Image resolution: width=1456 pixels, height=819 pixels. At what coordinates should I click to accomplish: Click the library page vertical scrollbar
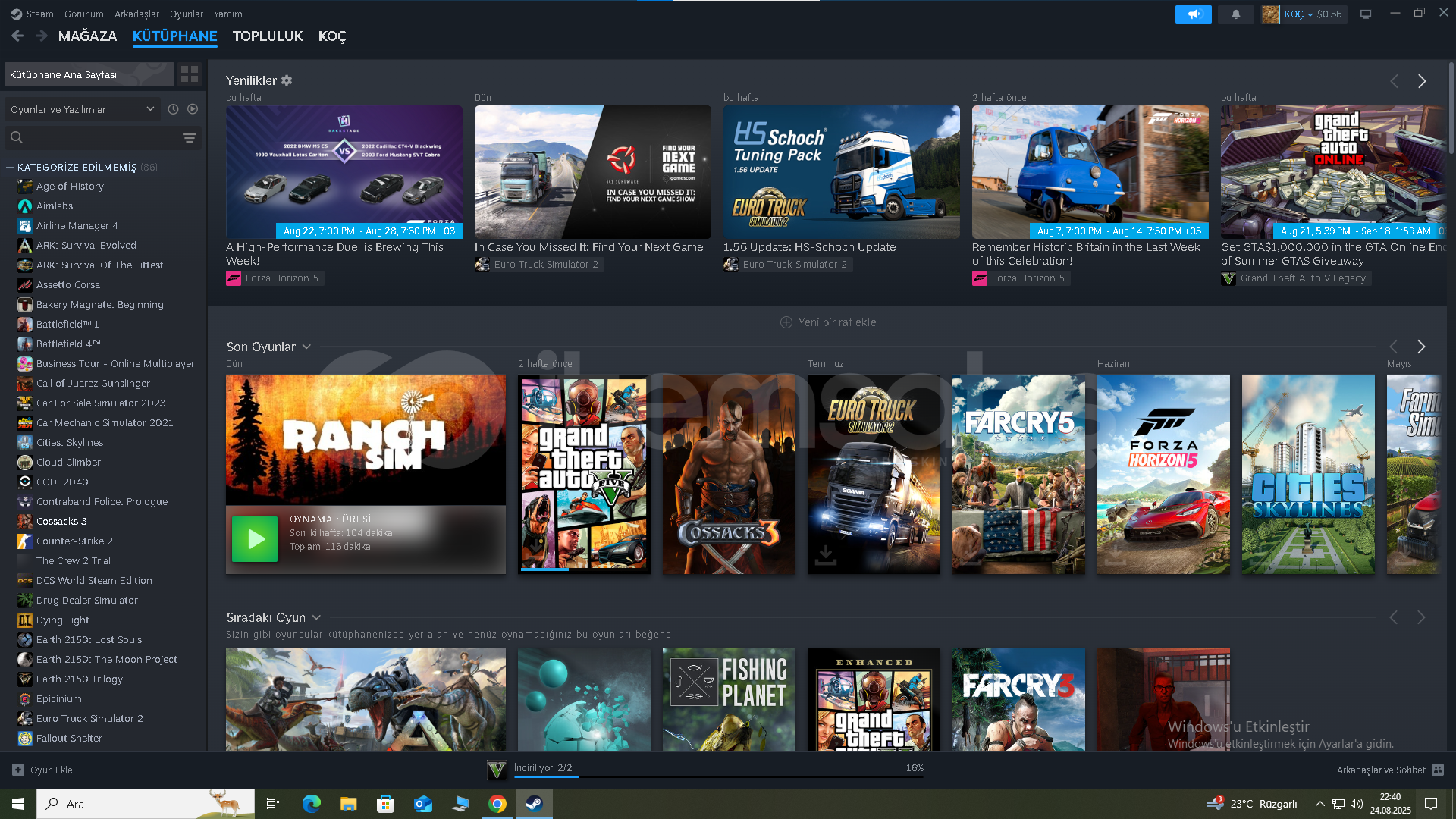point(1451,110)
